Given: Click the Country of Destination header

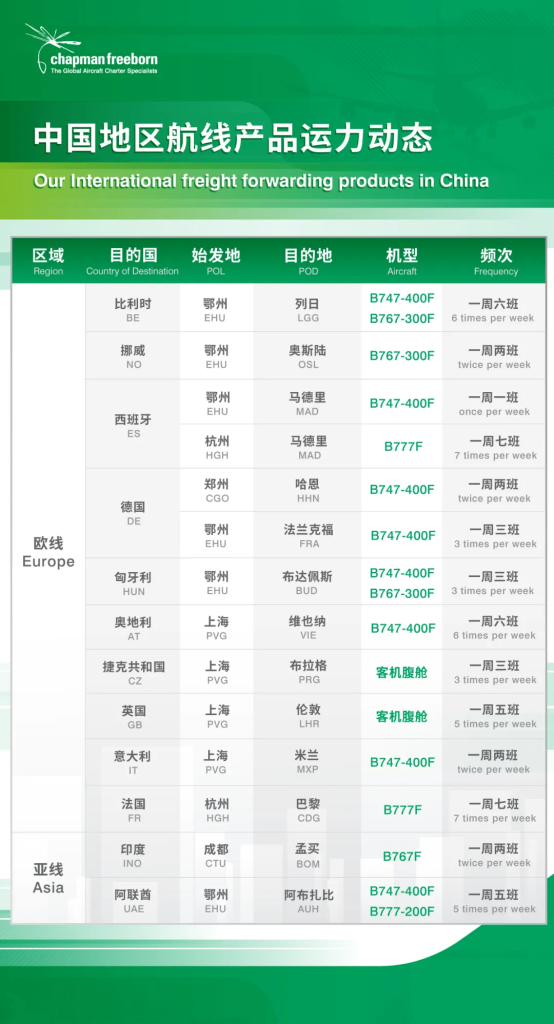Looking at the screenshot, I should 133,261.
